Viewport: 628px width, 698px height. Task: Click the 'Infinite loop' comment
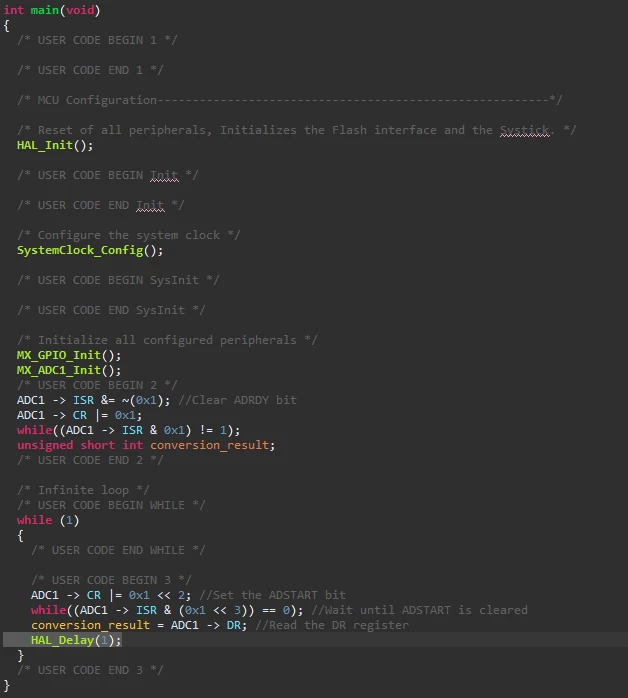pyautogui.click(x=83, y=490)
